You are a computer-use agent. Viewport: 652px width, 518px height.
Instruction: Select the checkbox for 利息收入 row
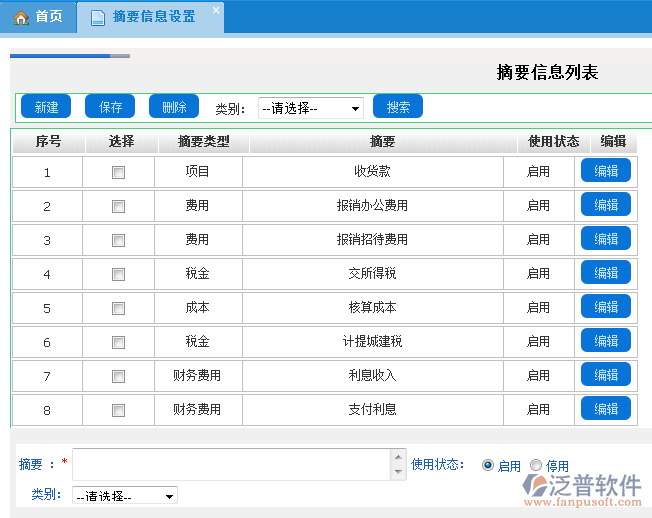click(118, 376)
